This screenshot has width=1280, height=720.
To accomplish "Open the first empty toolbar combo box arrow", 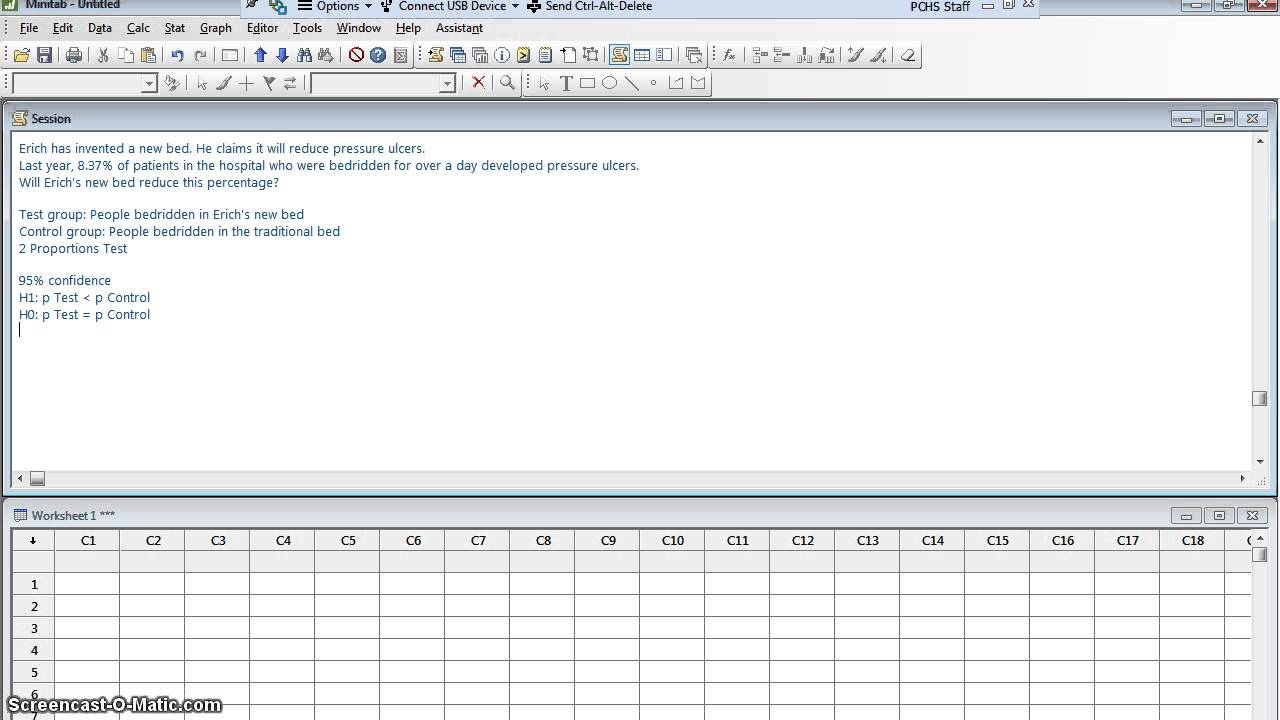I will pos(149,84).
